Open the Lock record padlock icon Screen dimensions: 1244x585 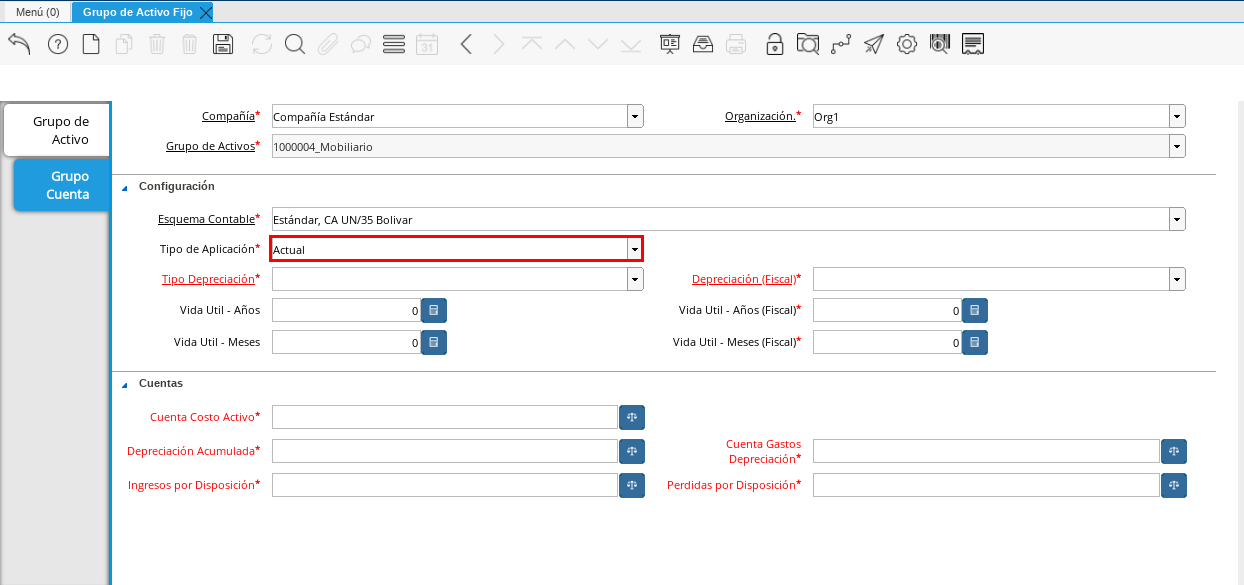click(x=774, y=44)
